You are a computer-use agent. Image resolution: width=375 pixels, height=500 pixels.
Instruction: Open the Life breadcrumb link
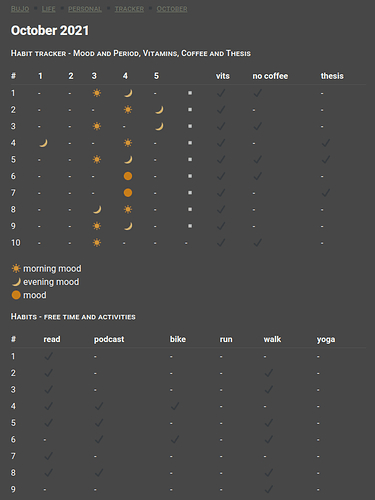click(49, 9)
